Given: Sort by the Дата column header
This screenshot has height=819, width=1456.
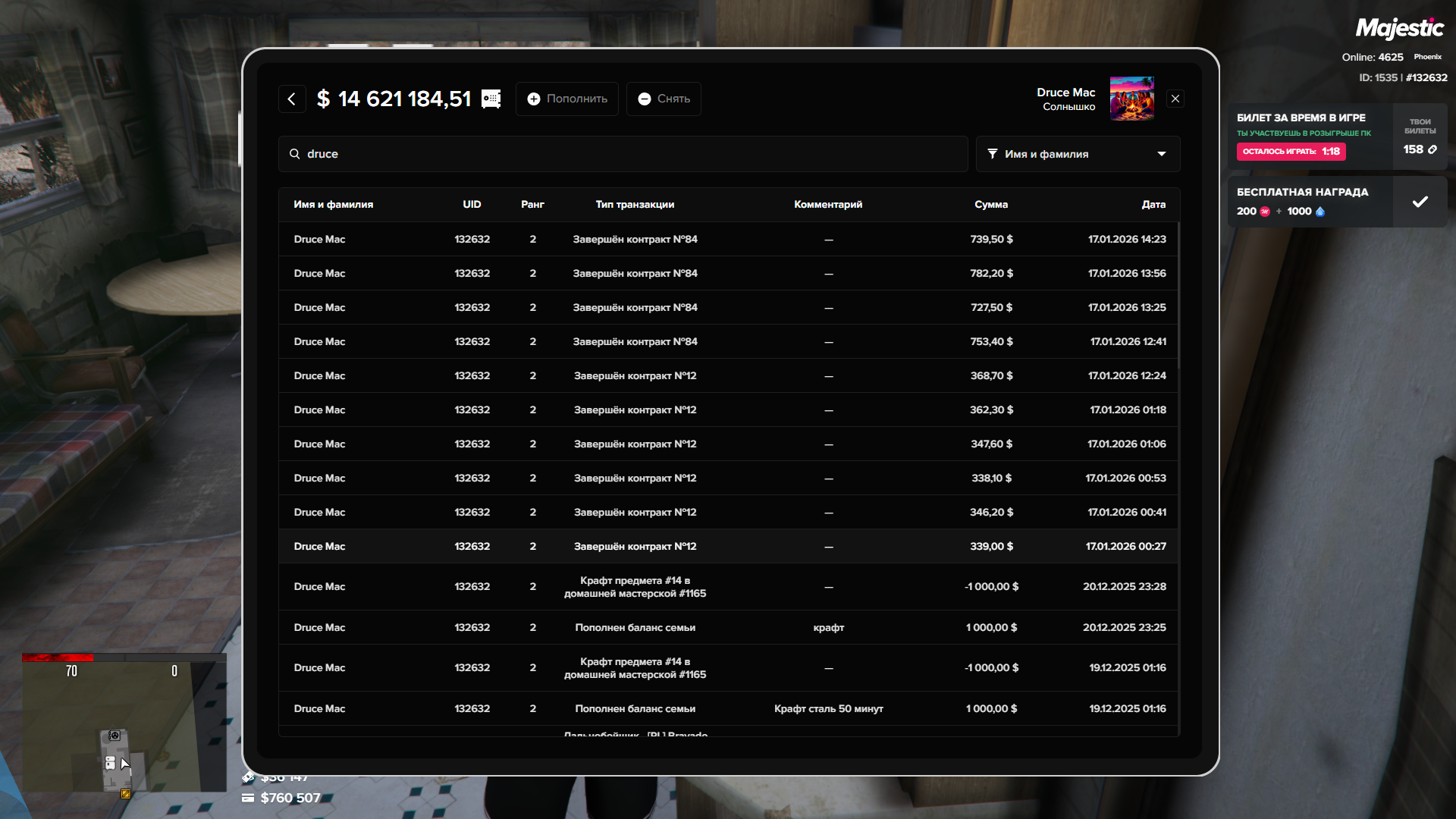Looking at the screenshot, I should pos(1153,205).
